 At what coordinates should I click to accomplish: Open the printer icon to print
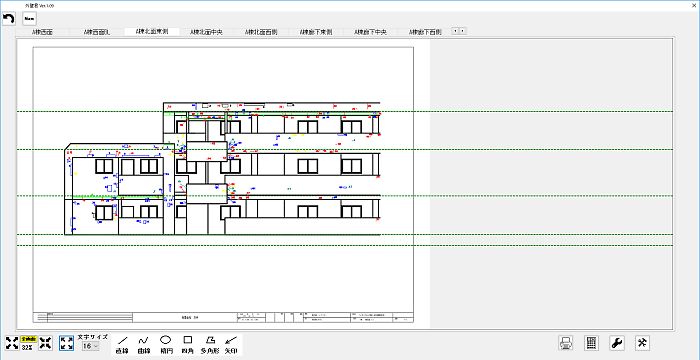[x=566, y=343]
